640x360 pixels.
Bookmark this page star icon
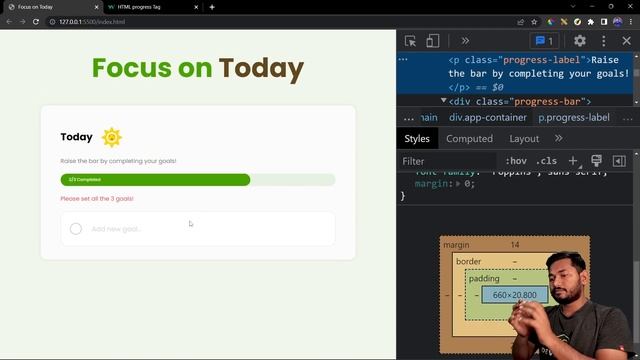point(534,22)
